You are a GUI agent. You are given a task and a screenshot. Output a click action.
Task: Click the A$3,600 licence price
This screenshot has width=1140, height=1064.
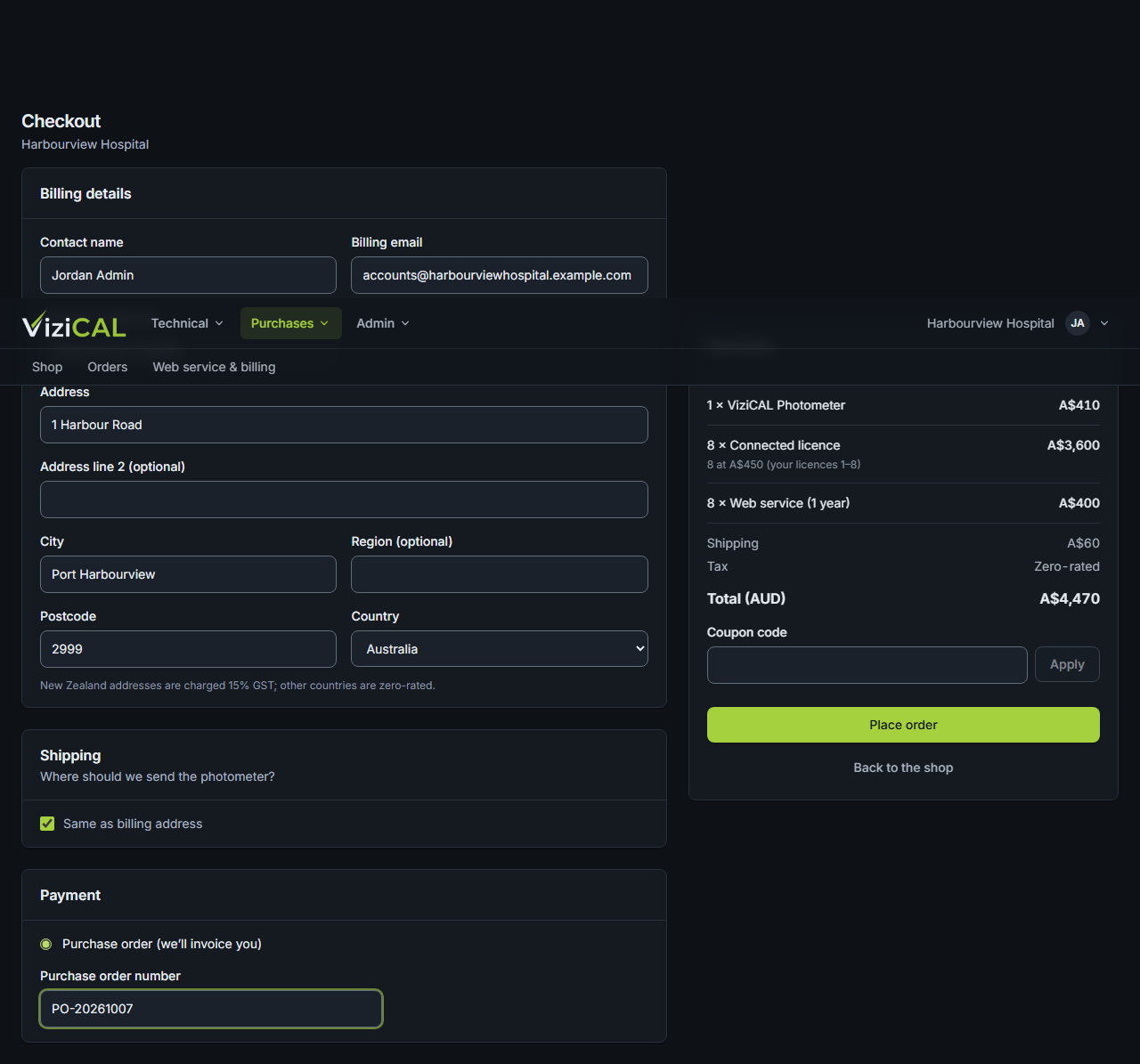click(1073, 445)
